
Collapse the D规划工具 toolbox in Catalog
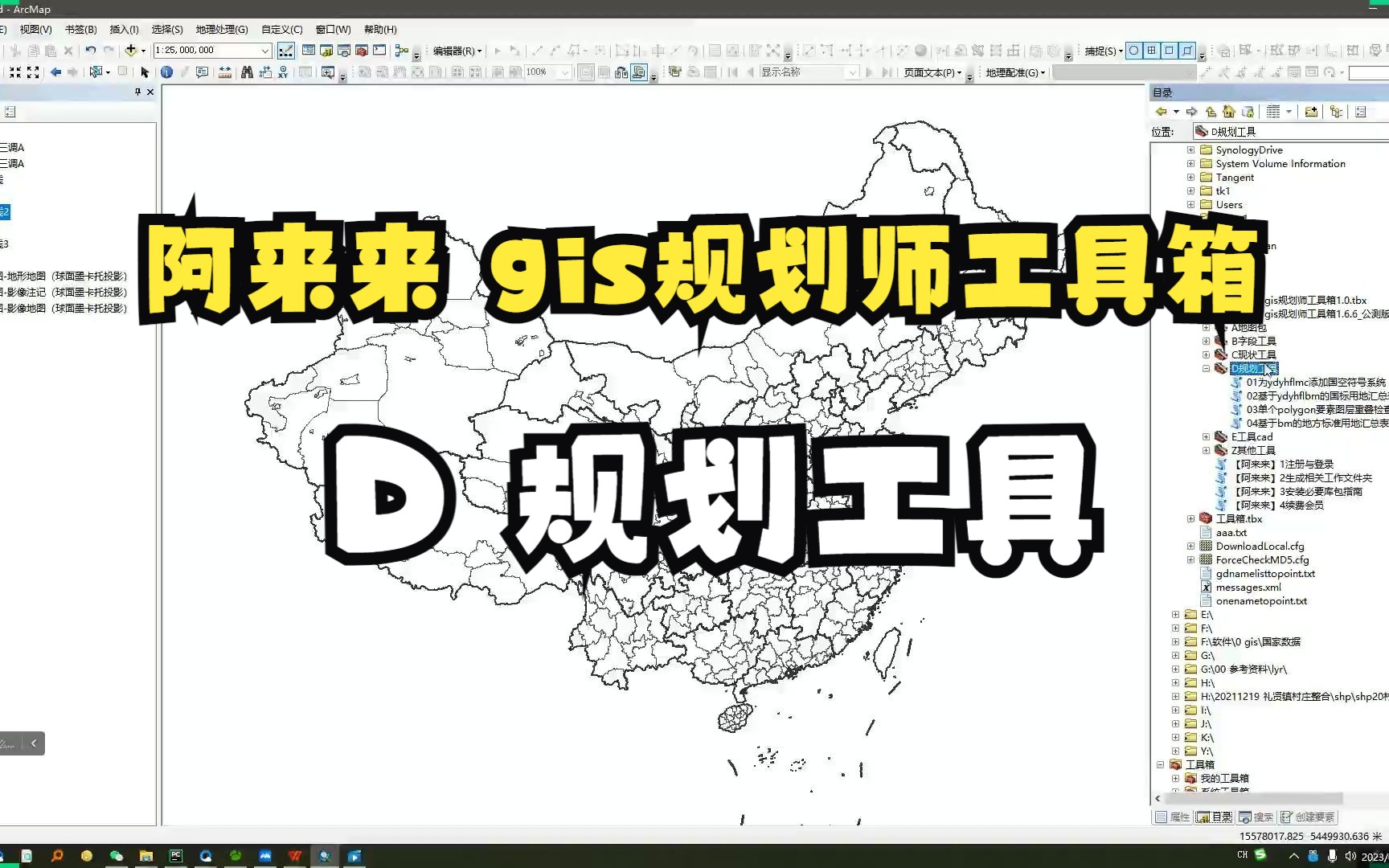click(1206, 368)
